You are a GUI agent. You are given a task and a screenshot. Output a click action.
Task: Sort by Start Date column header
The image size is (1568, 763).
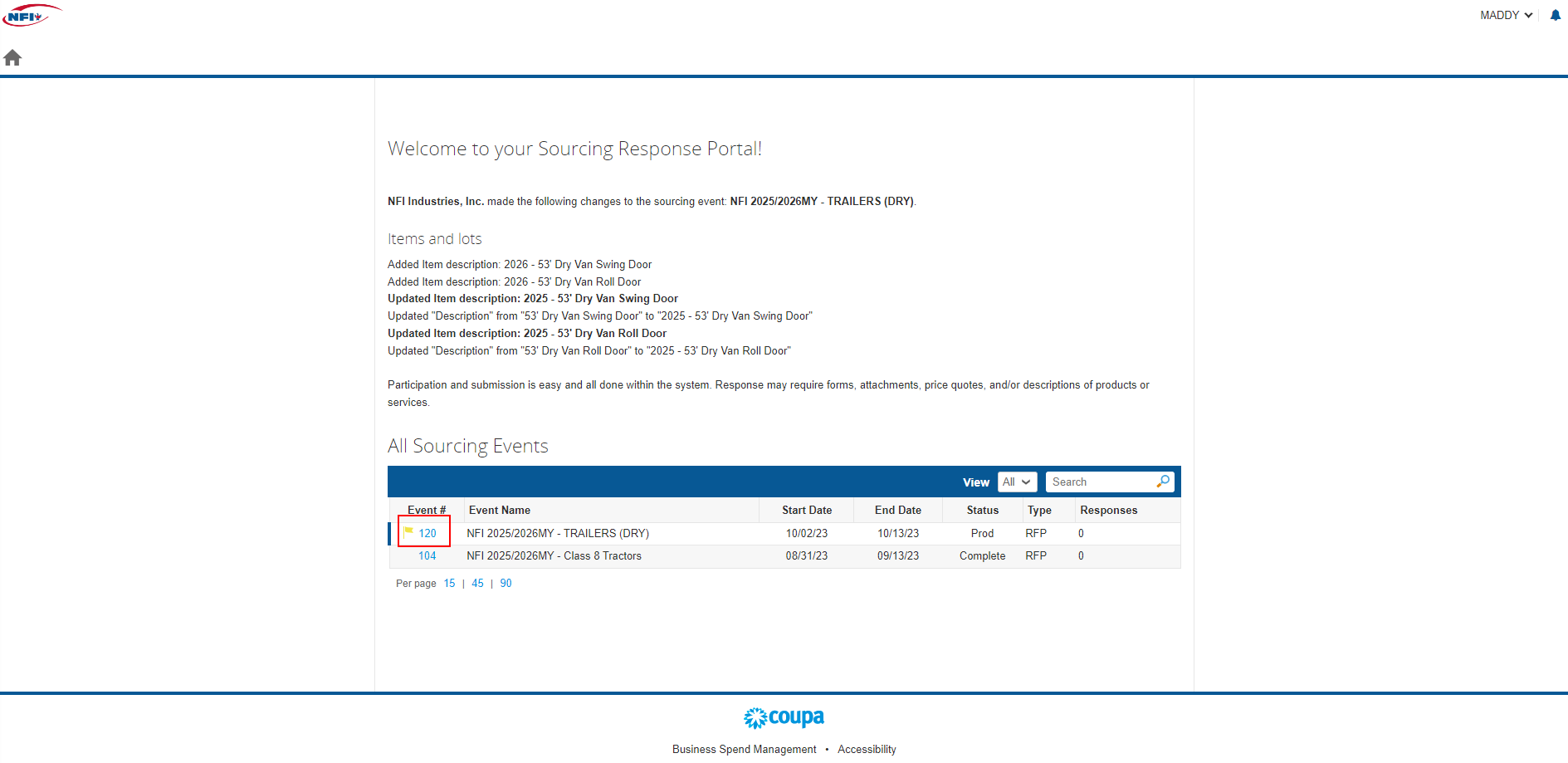(x=807, y=510)
